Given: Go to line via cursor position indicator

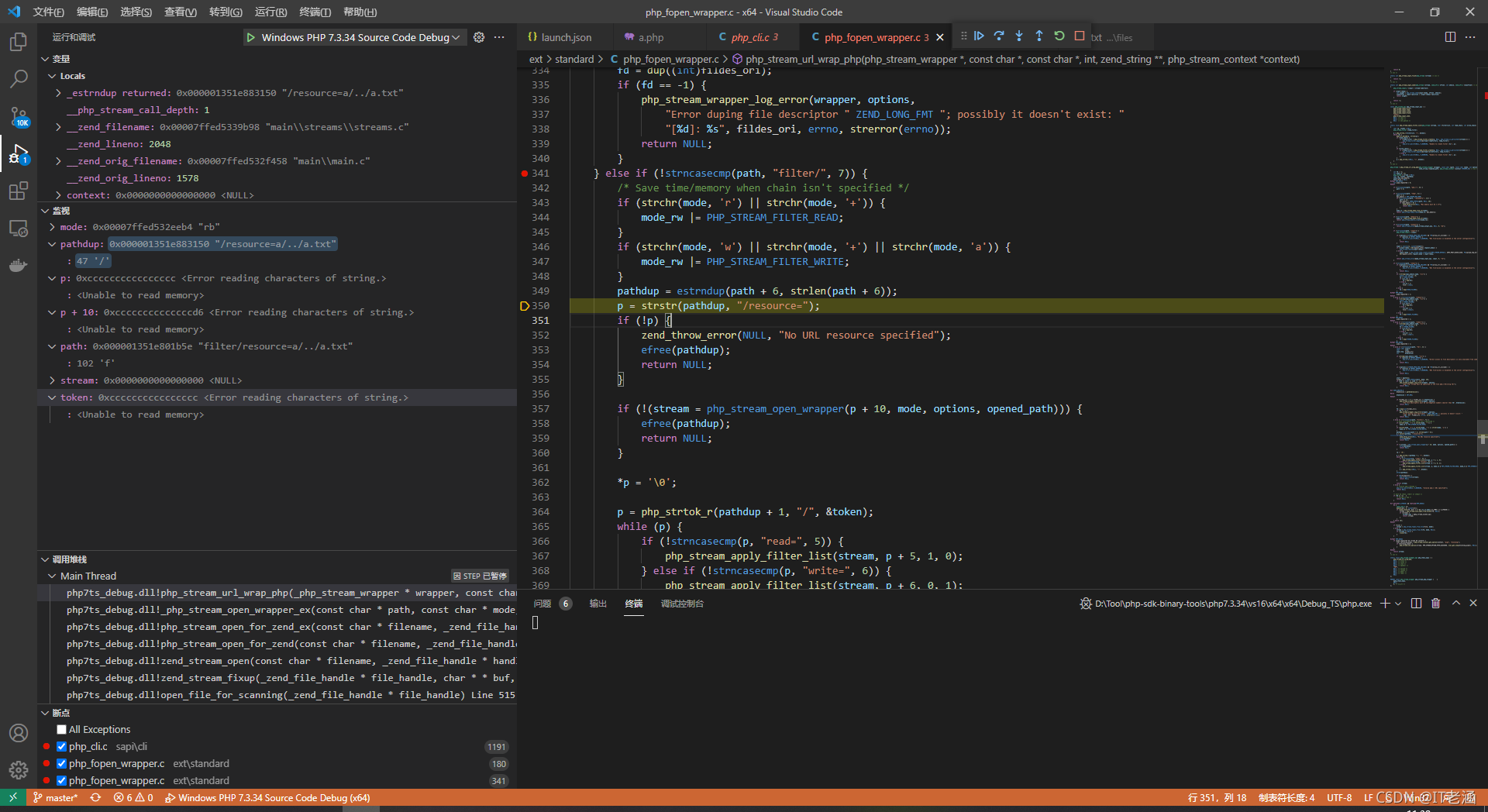Looking at the screenshot, I should tap(1217, 798).
